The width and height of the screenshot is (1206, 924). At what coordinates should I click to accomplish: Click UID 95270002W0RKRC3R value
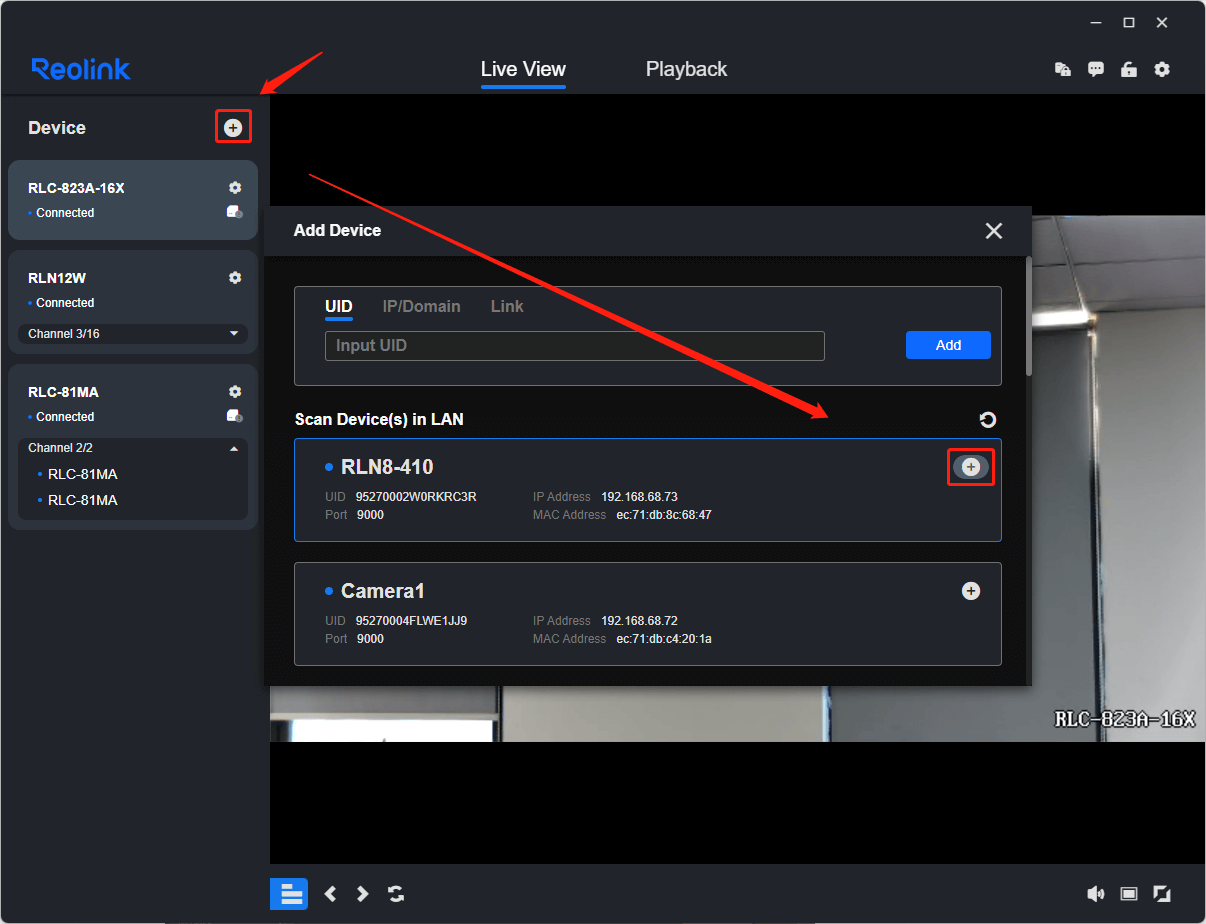click(x=416, y=497)
